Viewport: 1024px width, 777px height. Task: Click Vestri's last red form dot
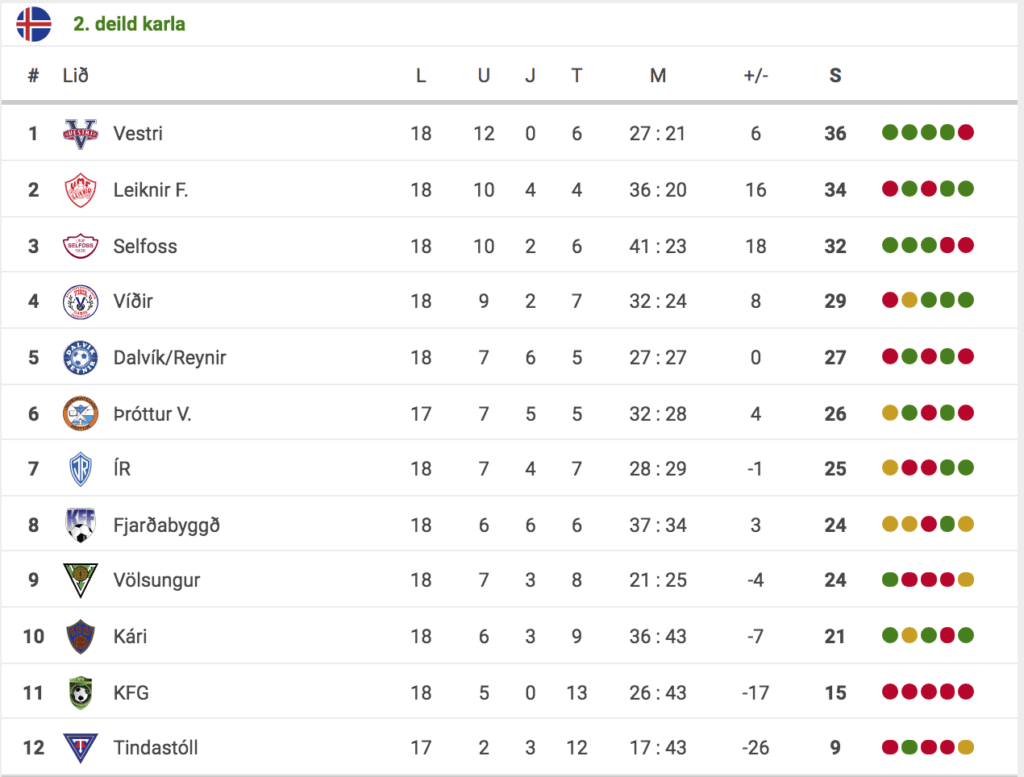(x=966, y=133)
